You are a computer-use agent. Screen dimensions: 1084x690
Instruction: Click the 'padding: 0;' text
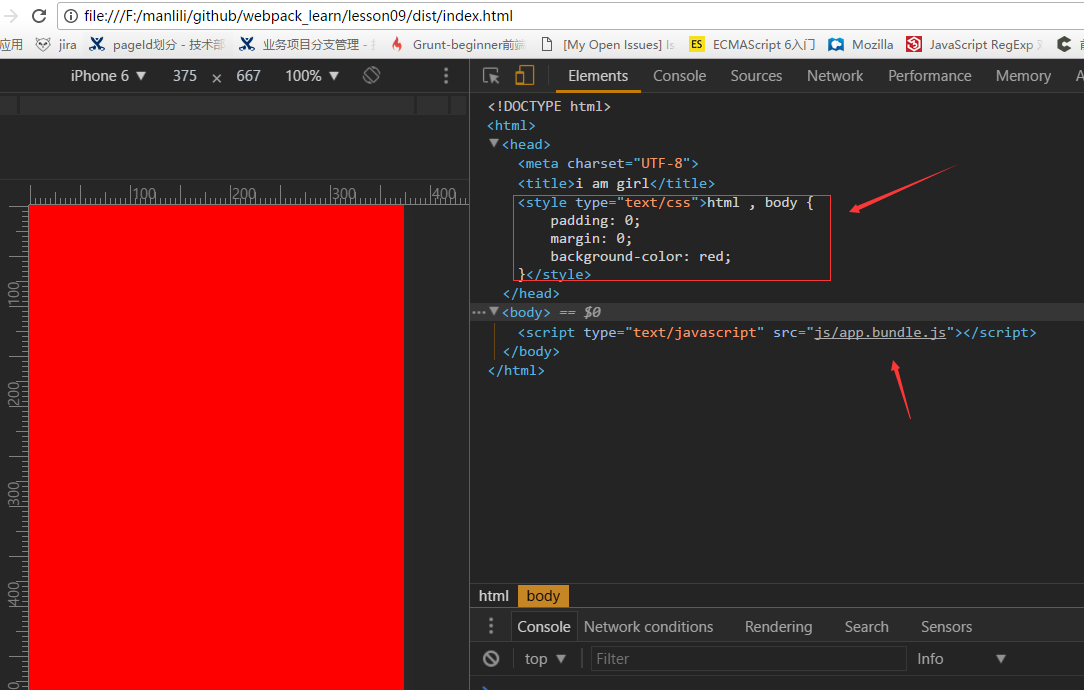click(x=595, y=221)
